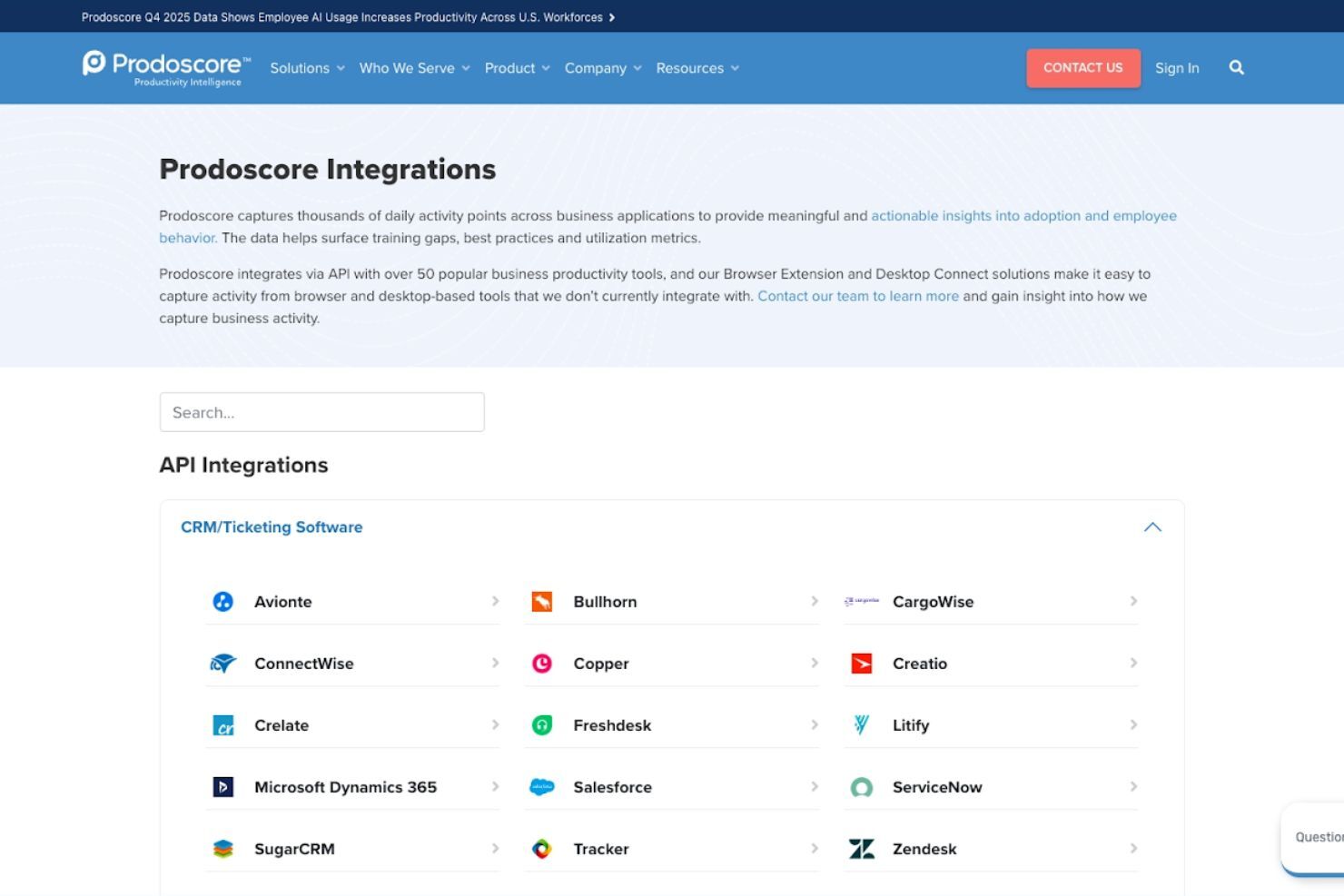Click the Salesforce cloud icon
Image resolution: width=1344 pixels, height=896 pixels.
[542, 787]
